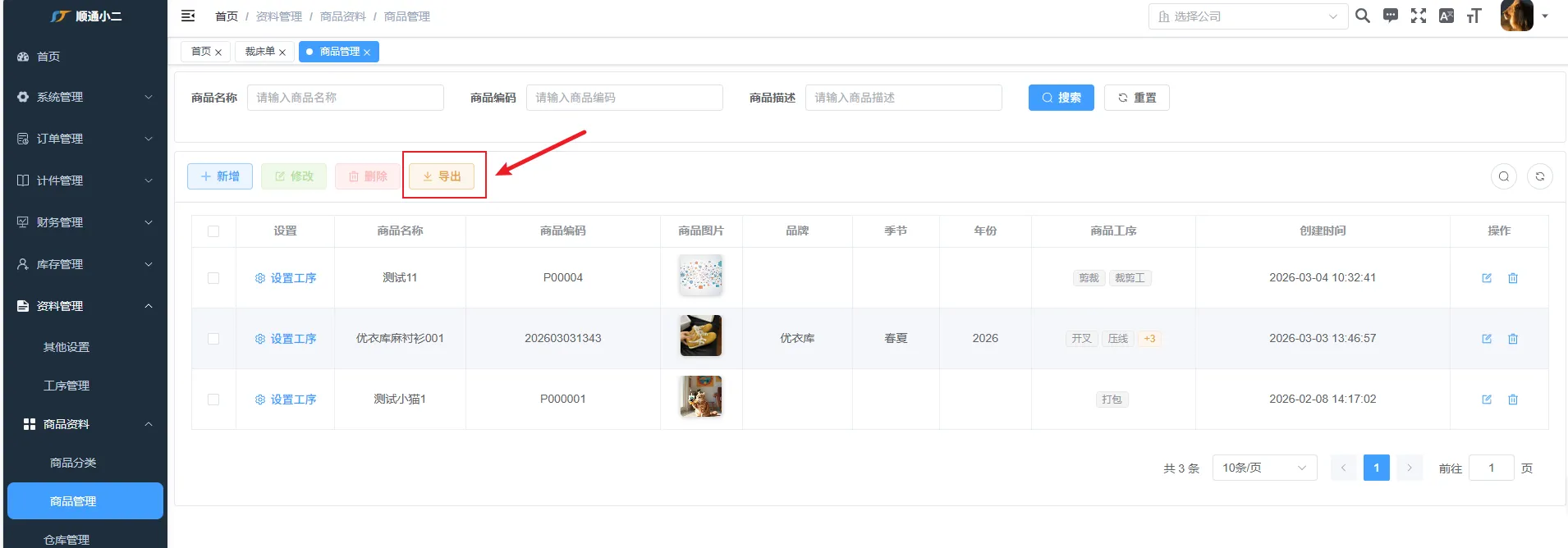
Task: Tick the checkbox for 优衣库麻衬衫001 row
Action: tap(213, 339)
